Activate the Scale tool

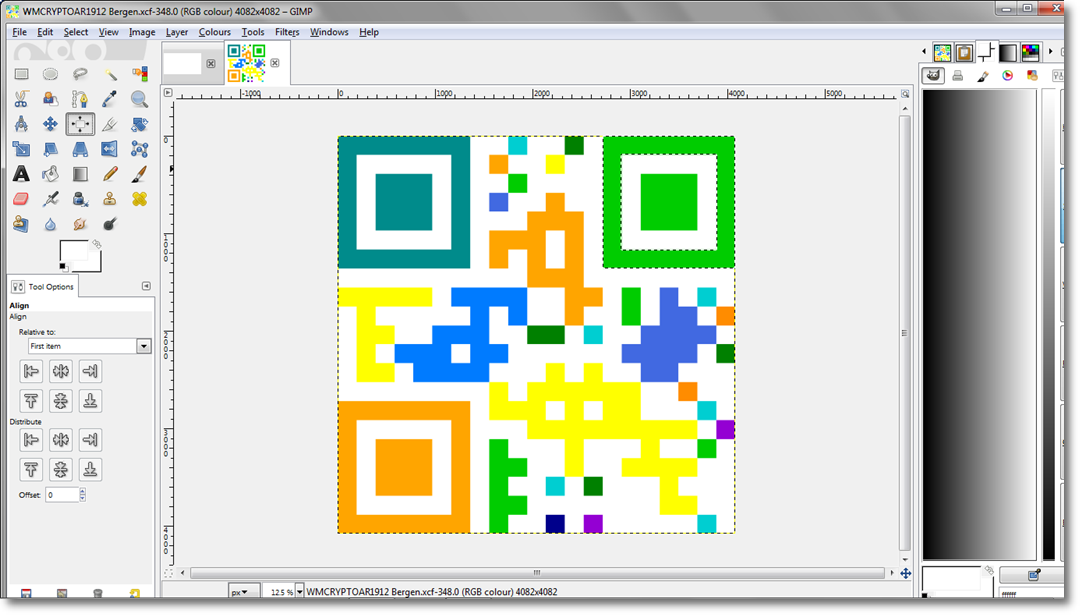pyautogui.click(x=21, y=149)
